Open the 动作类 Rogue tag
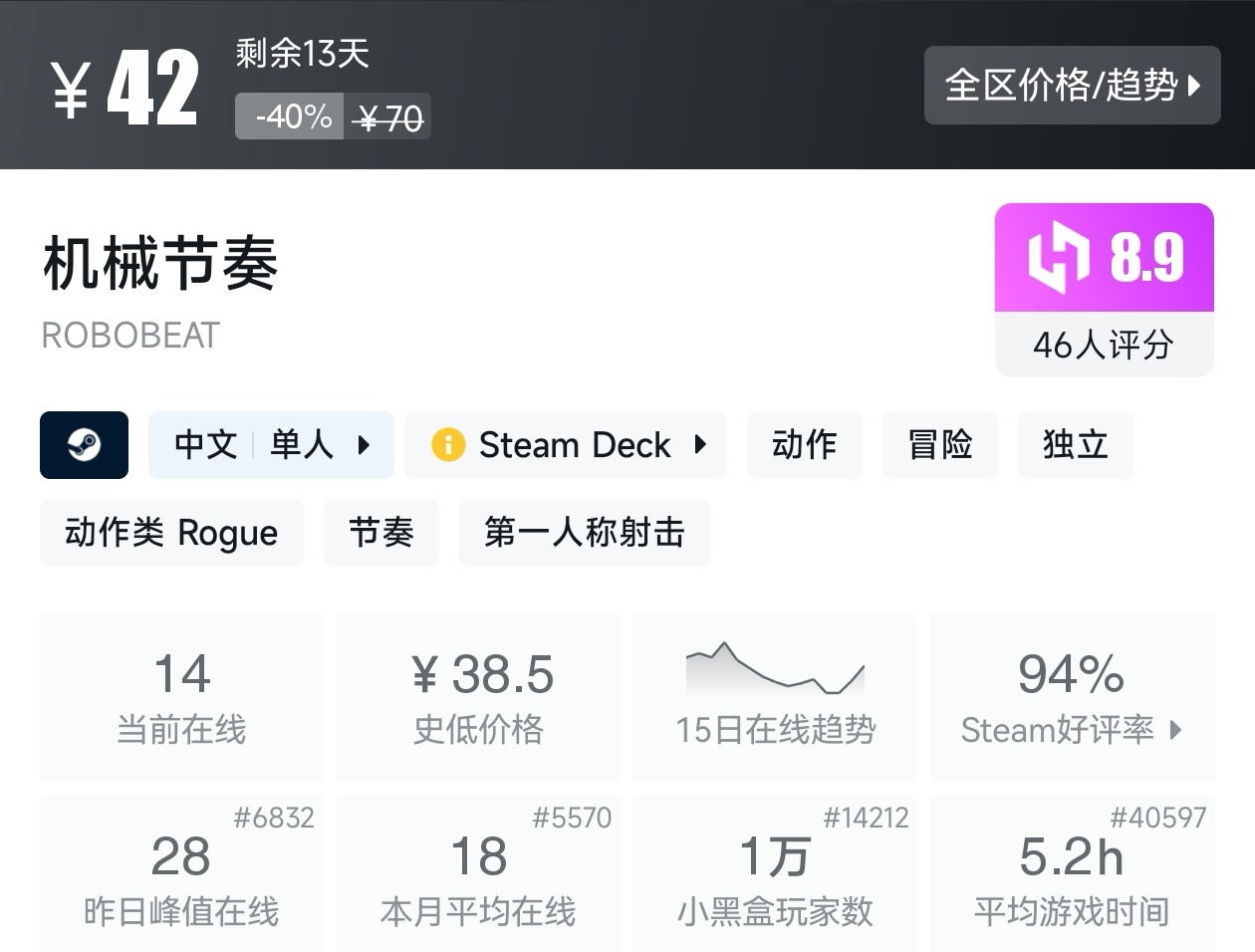Screen dimensions: 1255x952 tap(171, 533)
